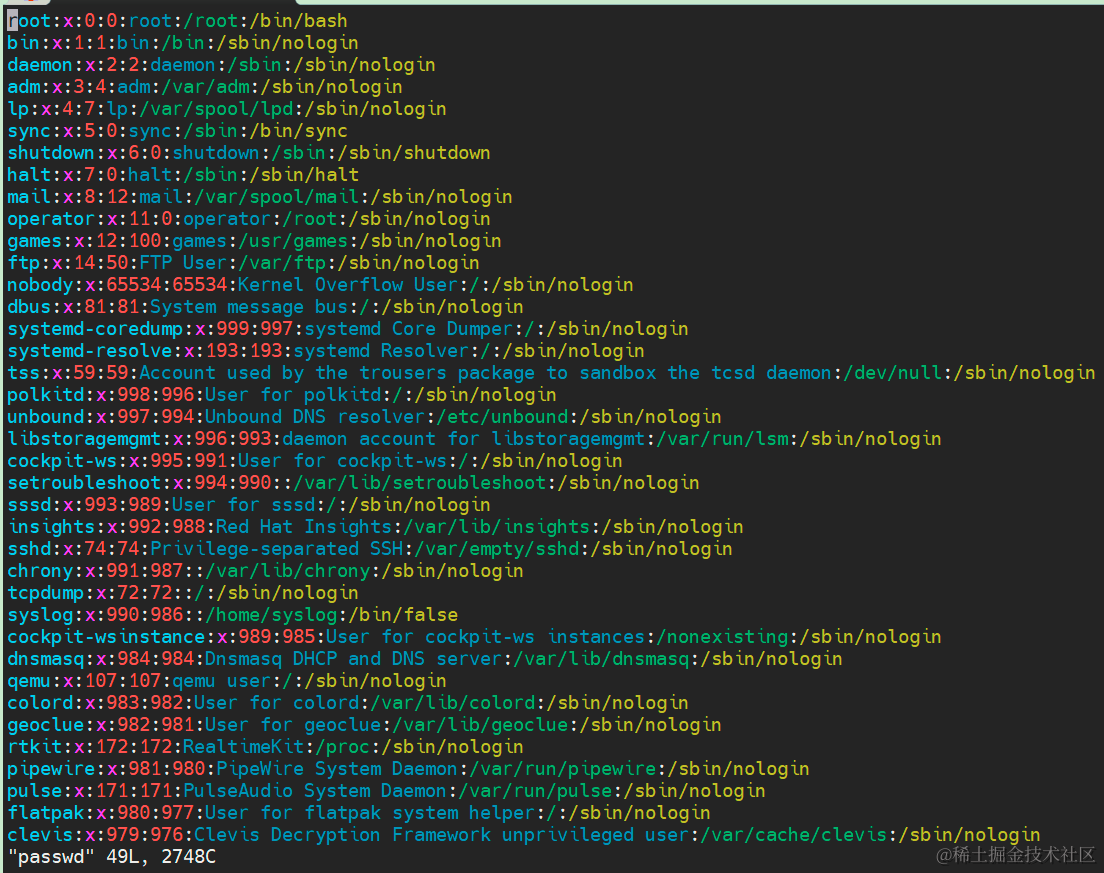The width and height of the screenshot is (1104, 873).
Task: Click the "setroubleshoot" username at line start
Action: [84, 483]
